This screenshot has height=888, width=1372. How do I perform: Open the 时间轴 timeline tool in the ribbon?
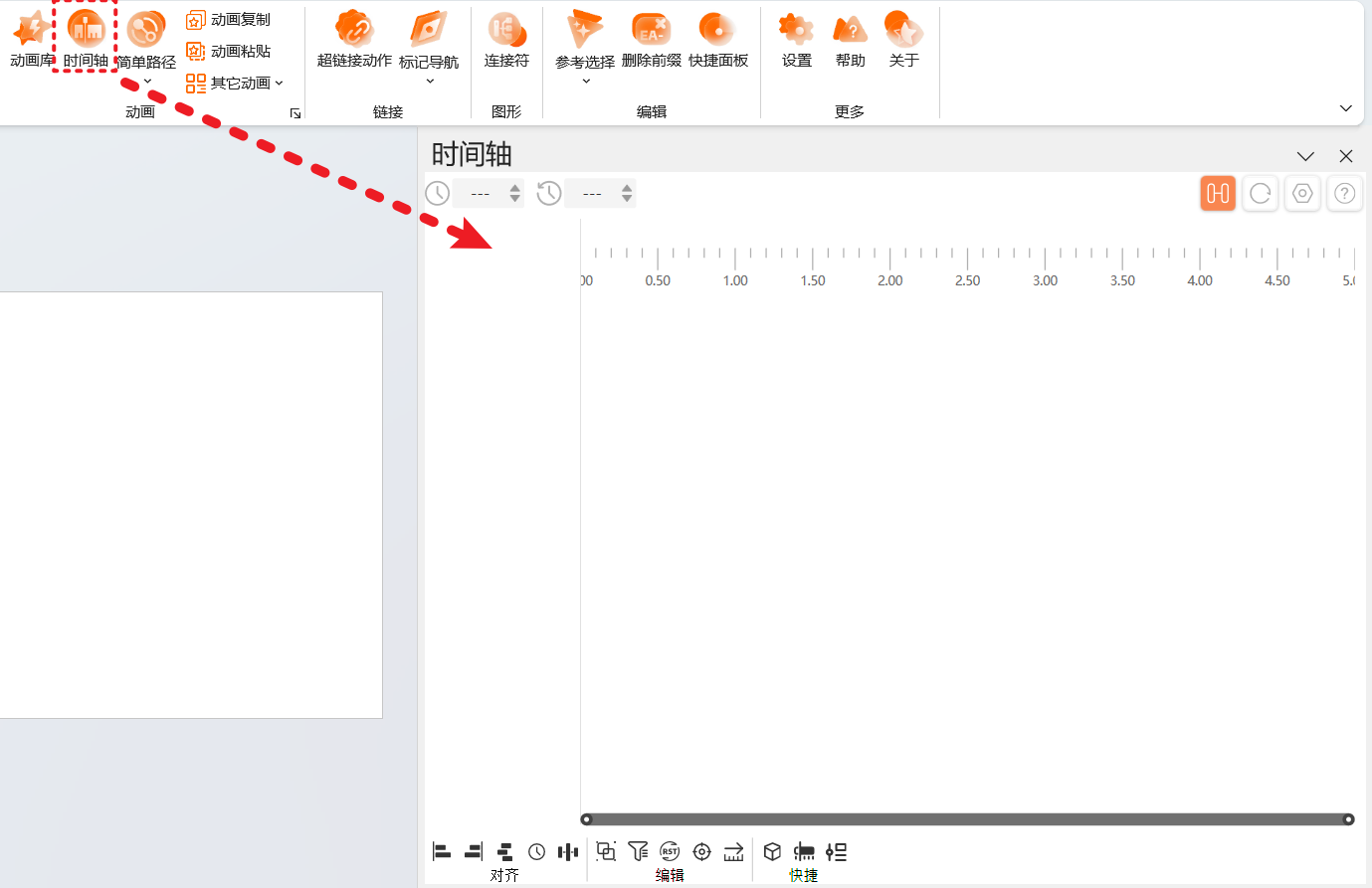pos(86,38)
